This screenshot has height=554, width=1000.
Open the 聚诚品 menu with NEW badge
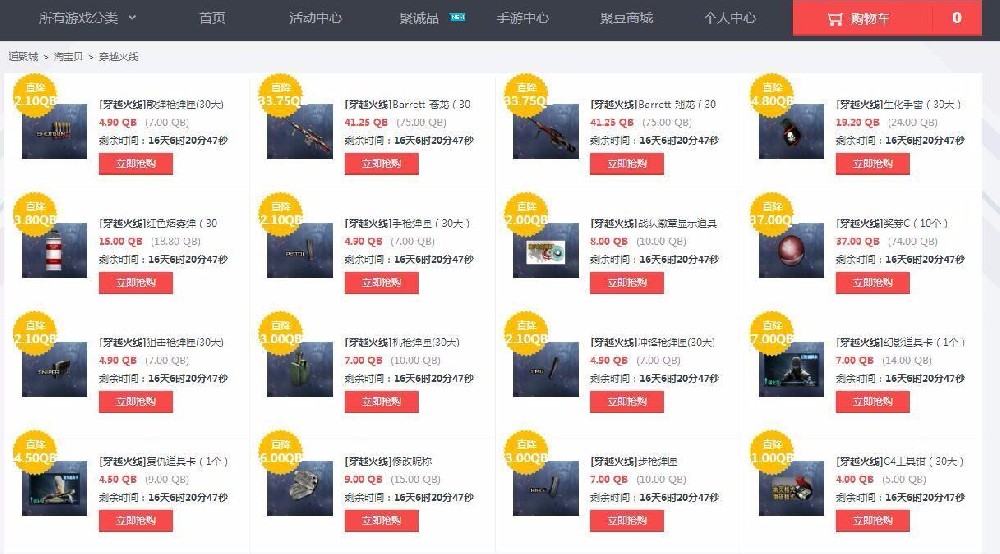(x=432, y=18)
